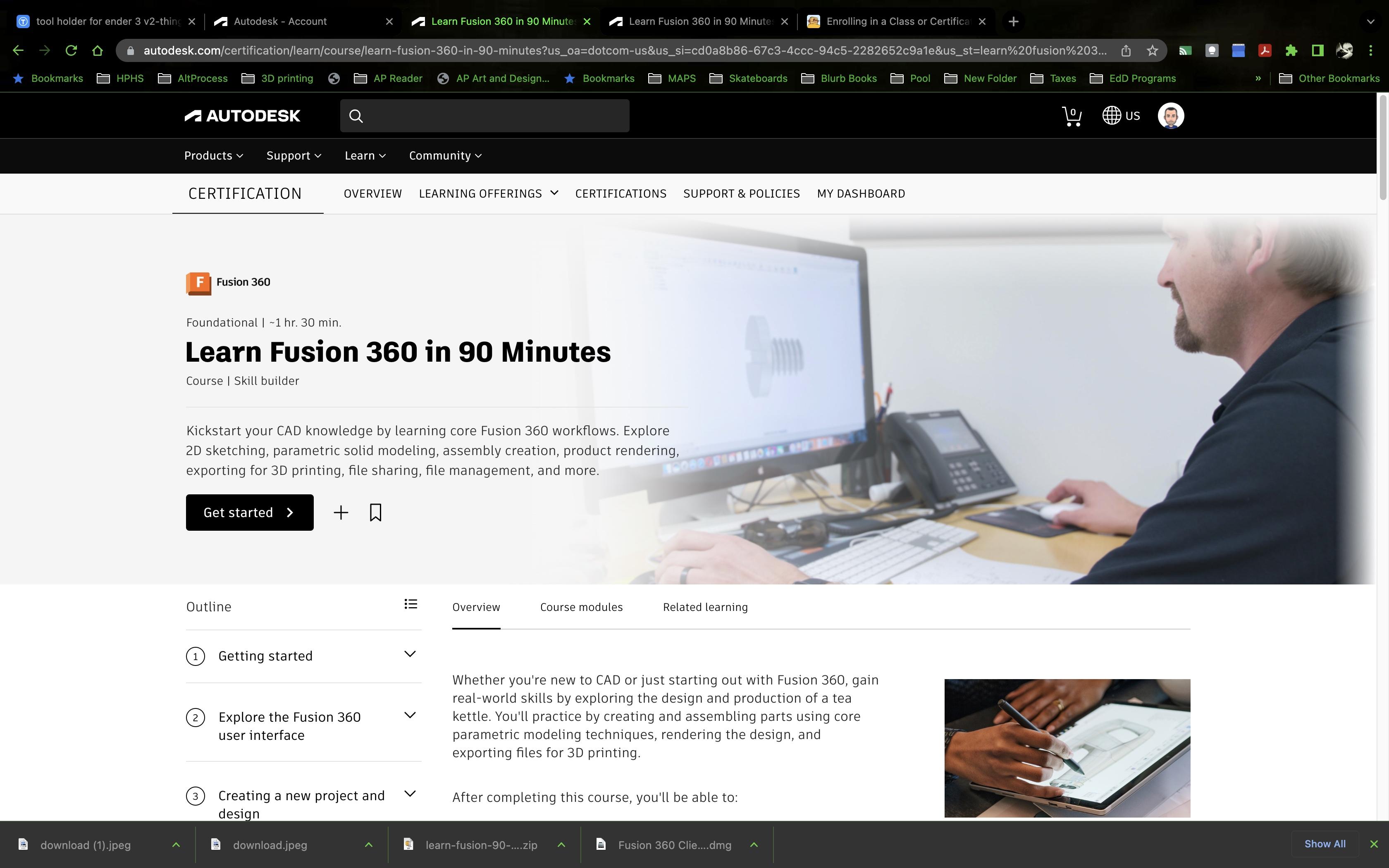Star this page in the address bar

click(1152, 50)
